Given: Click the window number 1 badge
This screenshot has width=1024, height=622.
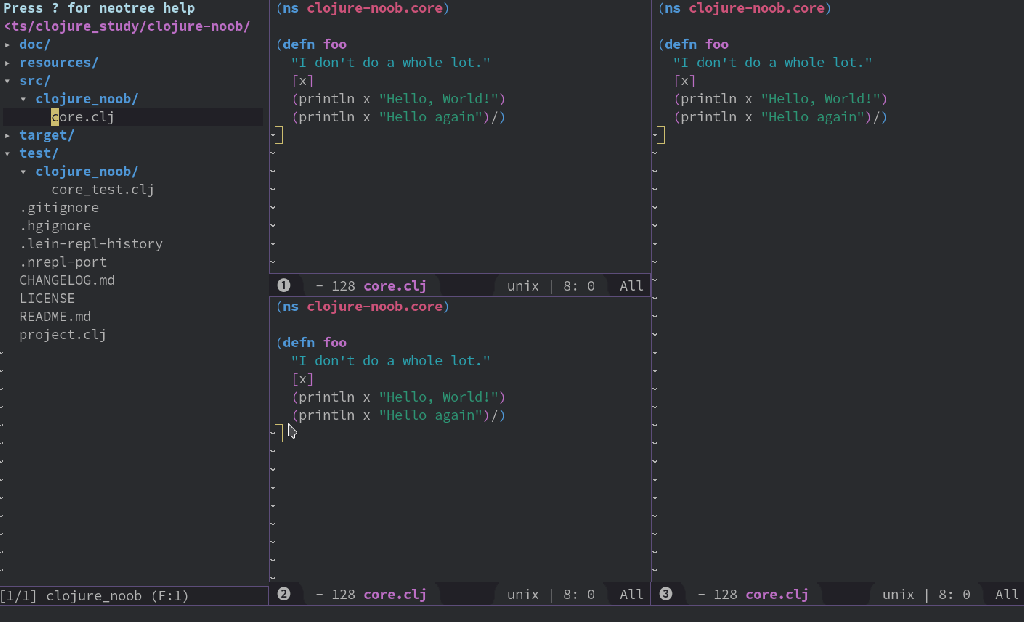Looking at the screenshot, I should (283, 286).
